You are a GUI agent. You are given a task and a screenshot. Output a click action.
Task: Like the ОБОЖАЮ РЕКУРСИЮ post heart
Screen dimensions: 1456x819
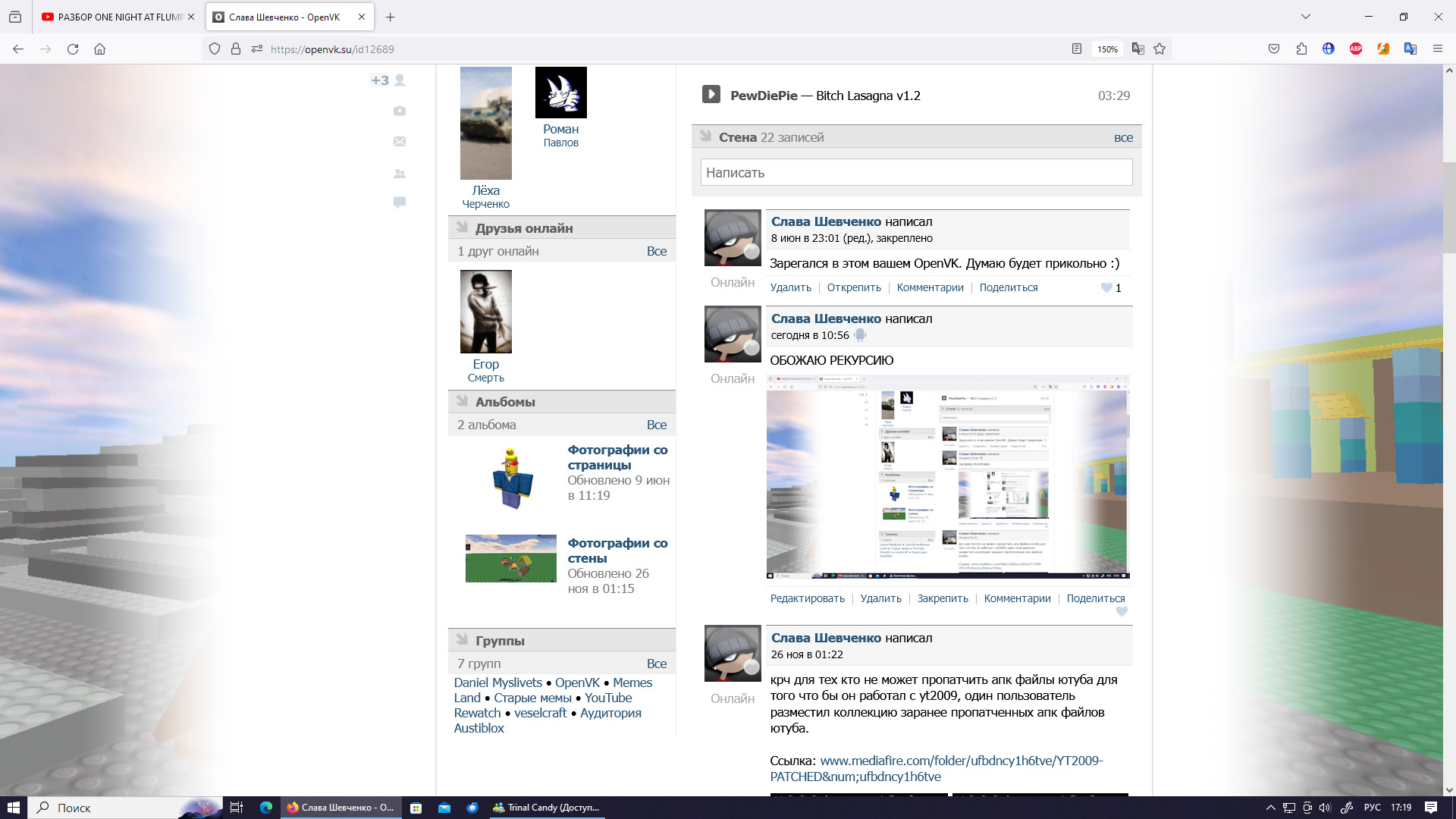pos(1122,611)
